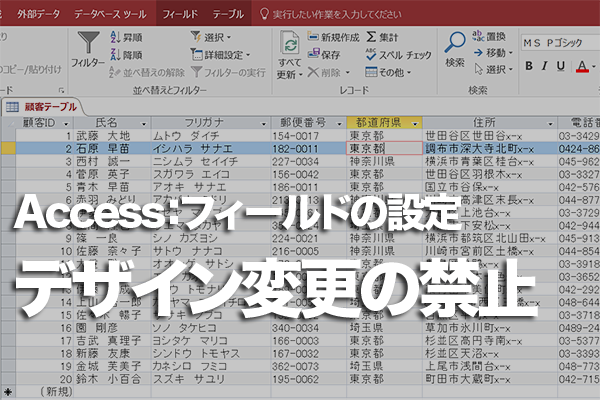Apply the red font color
This screenshot has width=600, height=400.
coord(582,67)
